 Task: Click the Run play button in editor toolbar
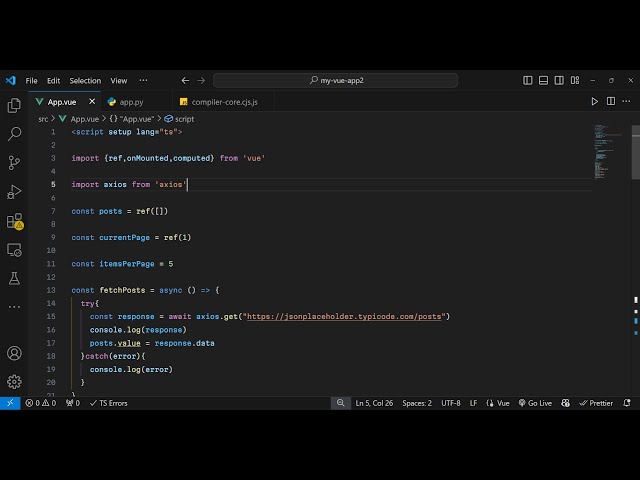tap(594, 101)
